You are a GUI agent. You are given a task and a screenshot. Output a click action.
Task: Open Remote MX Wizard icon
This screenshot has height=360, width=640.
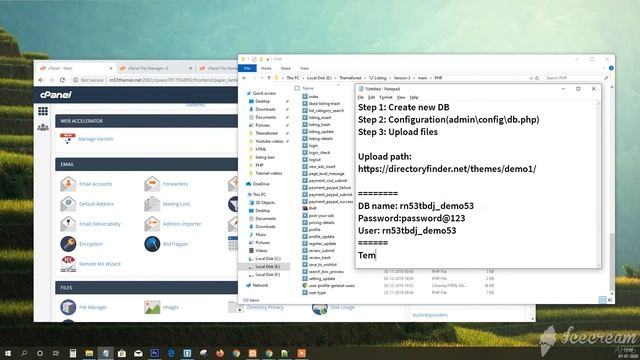[x=68, y=264]
